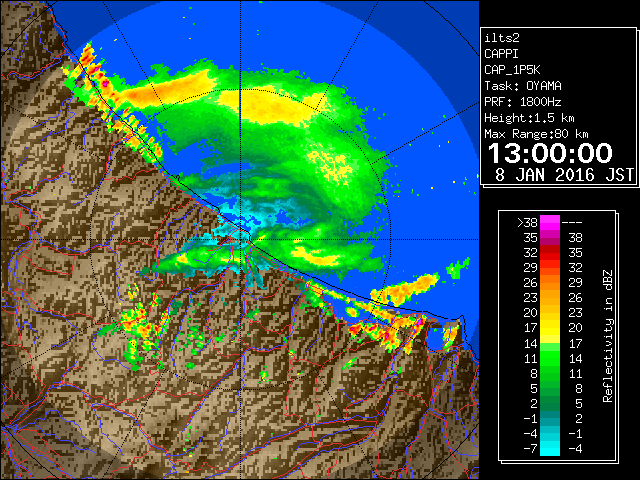Select the 'Task: OYAMA' line
640x480 pixels.
coord(523,86)
